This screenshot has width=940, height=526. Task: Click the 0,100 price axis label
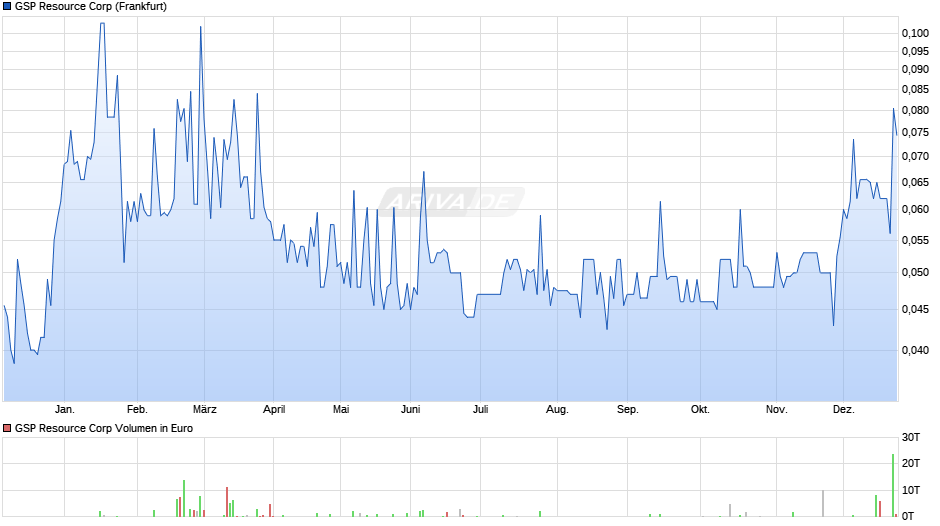point(915,34)
